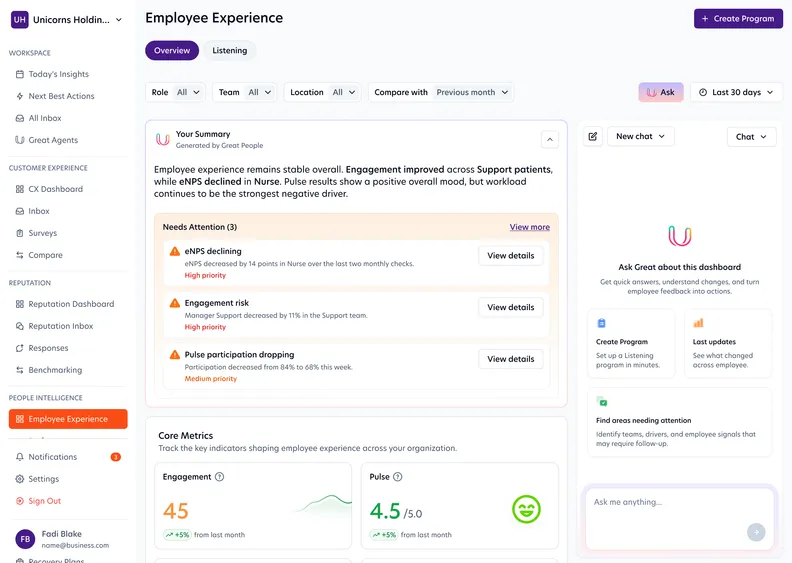Open the New chat dropdown
The image size is (792, 563).
click(x=640, y=136)
